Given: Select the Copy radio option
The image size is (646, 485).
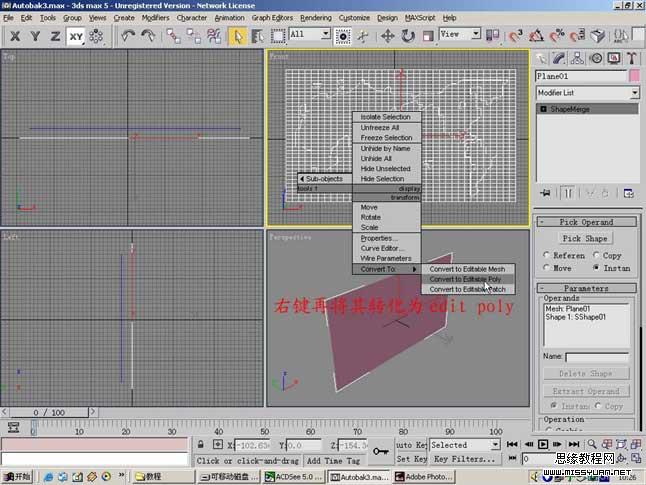Looking at the screenshot, I should point(598,255).
